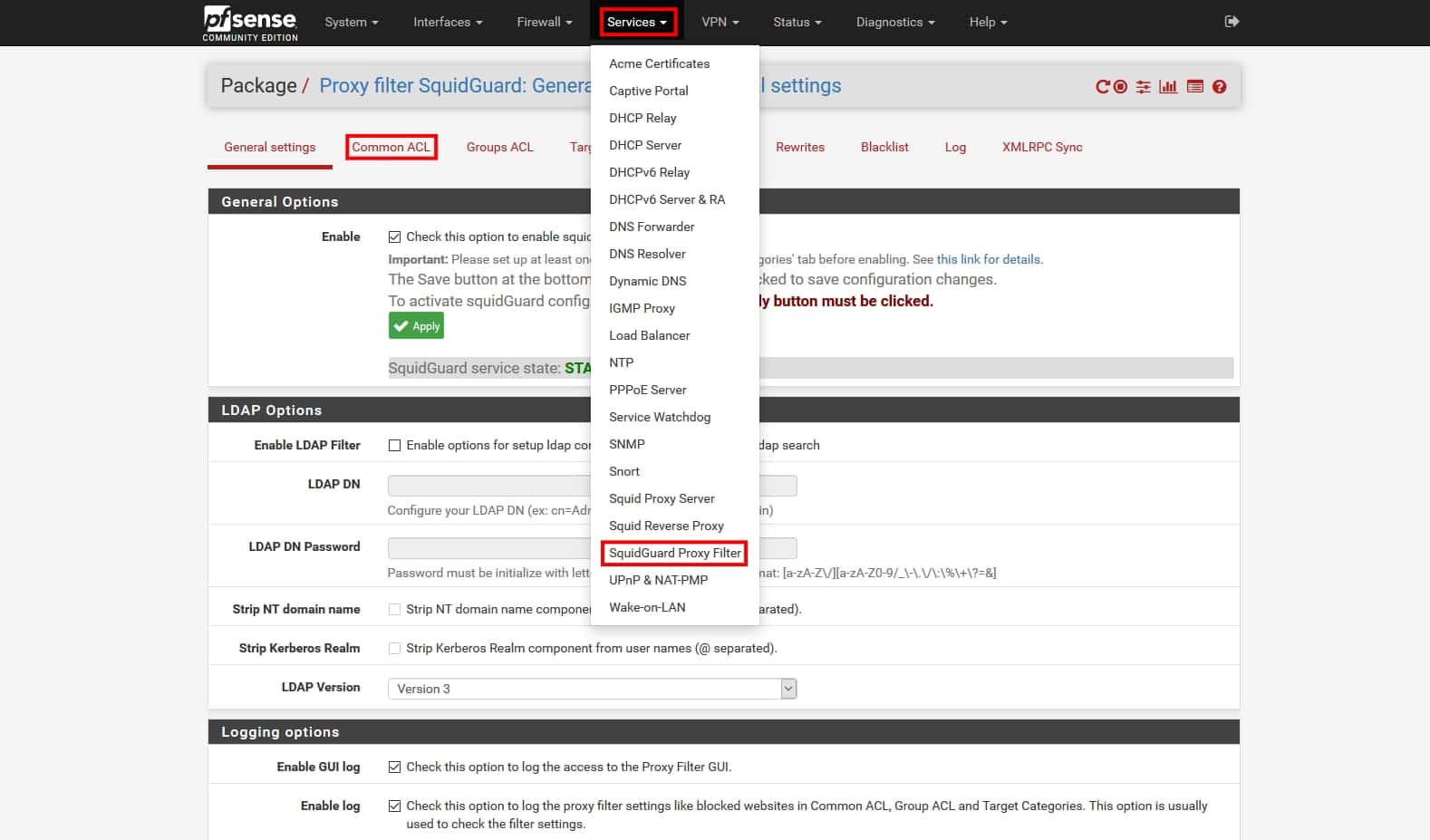The image size is (1430, 840).
Task: Click the logout icon in navbar
Action: point(1232,22)
